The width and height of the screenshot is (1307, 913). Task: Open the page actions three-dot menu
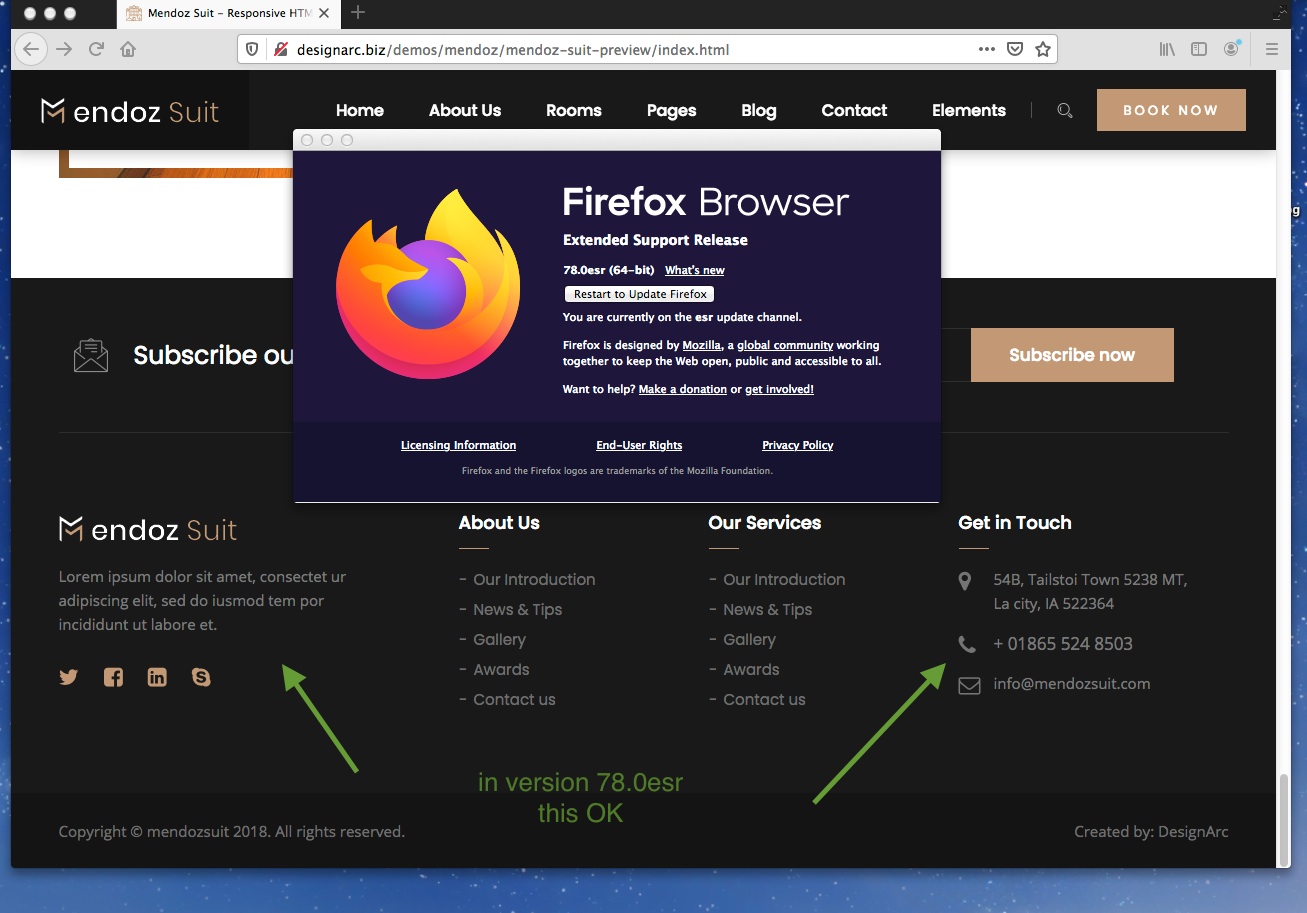(x=987, y=49)
